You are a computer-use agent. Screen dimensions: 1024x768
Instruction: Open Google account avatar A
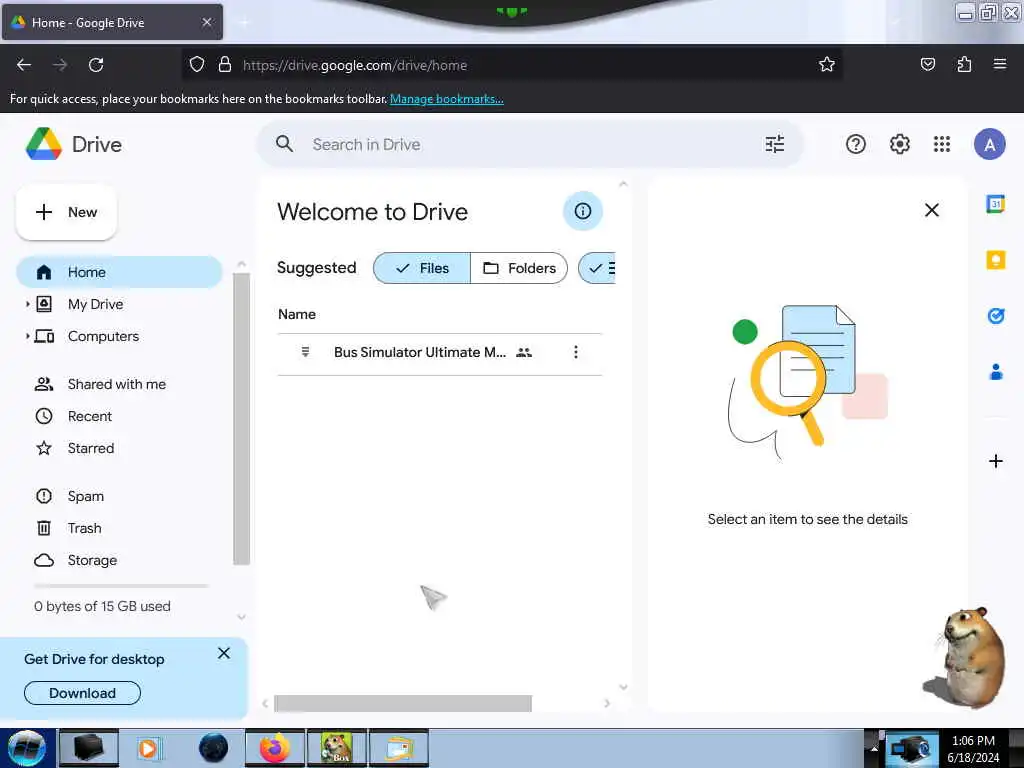pos(989,144)
